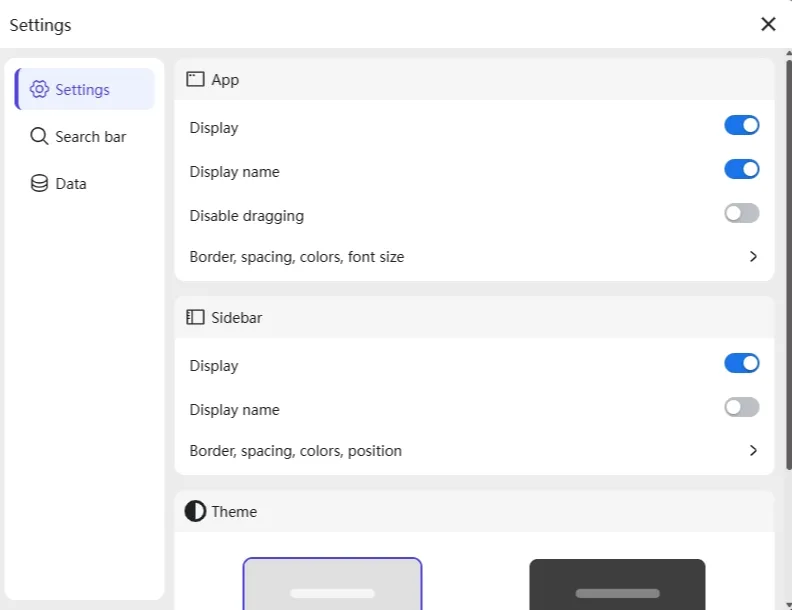Click the Settings dialog title text
Screen dimensions: 792x610
tap(40, 25)
